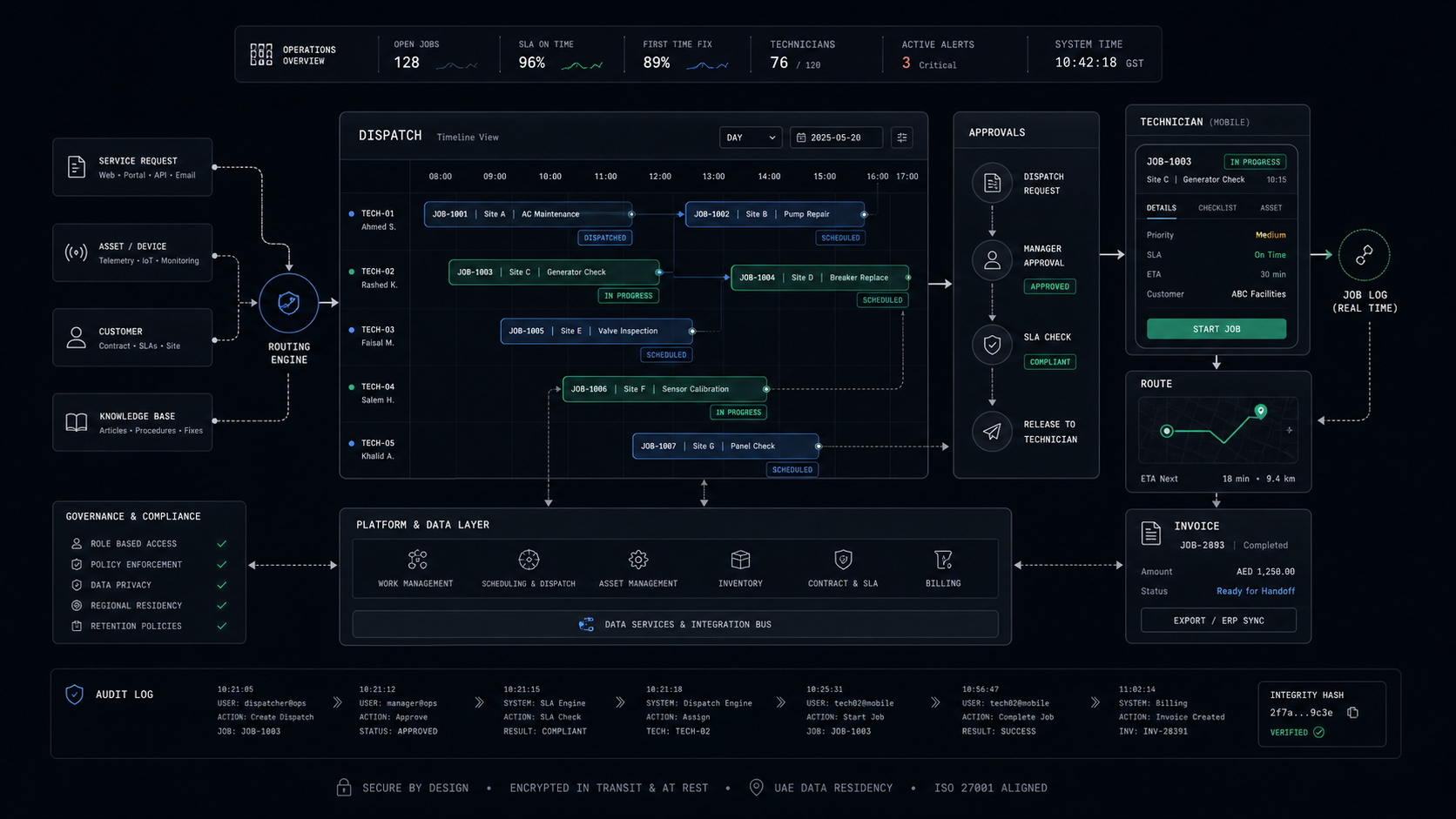The width and height of the screenshot is (1456, 819).
Task: Copy the integrity hash with the clipboard icon
Action: click(1352, 712)
